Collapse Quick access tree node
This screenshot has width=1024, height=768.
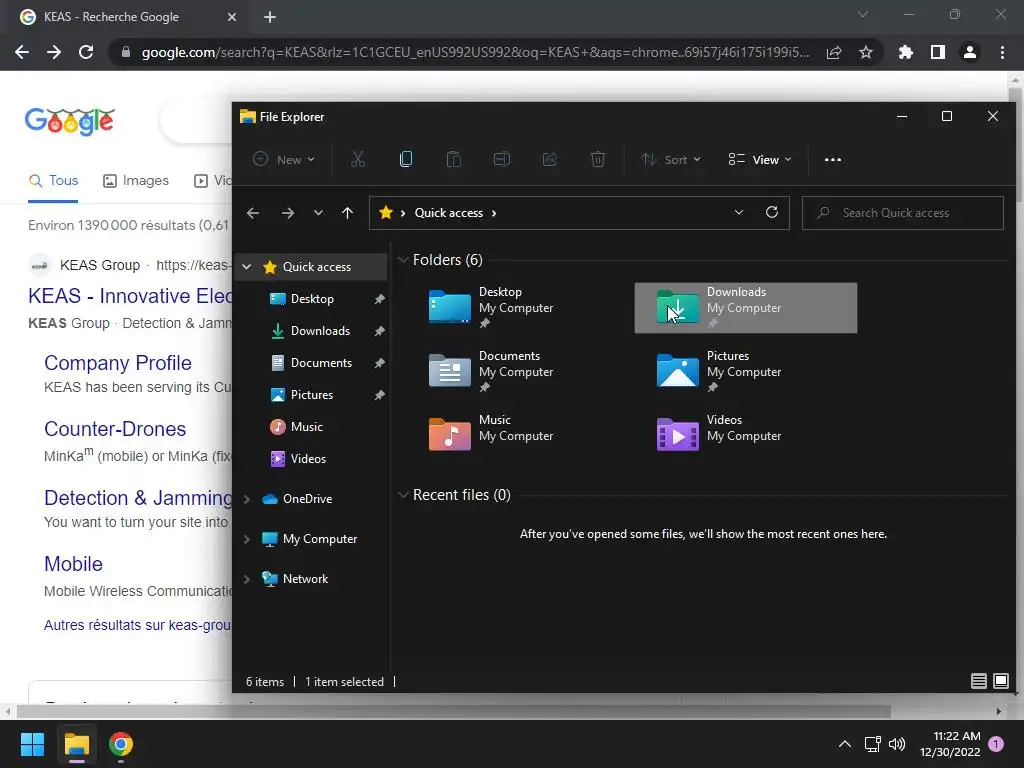(247, 266)
